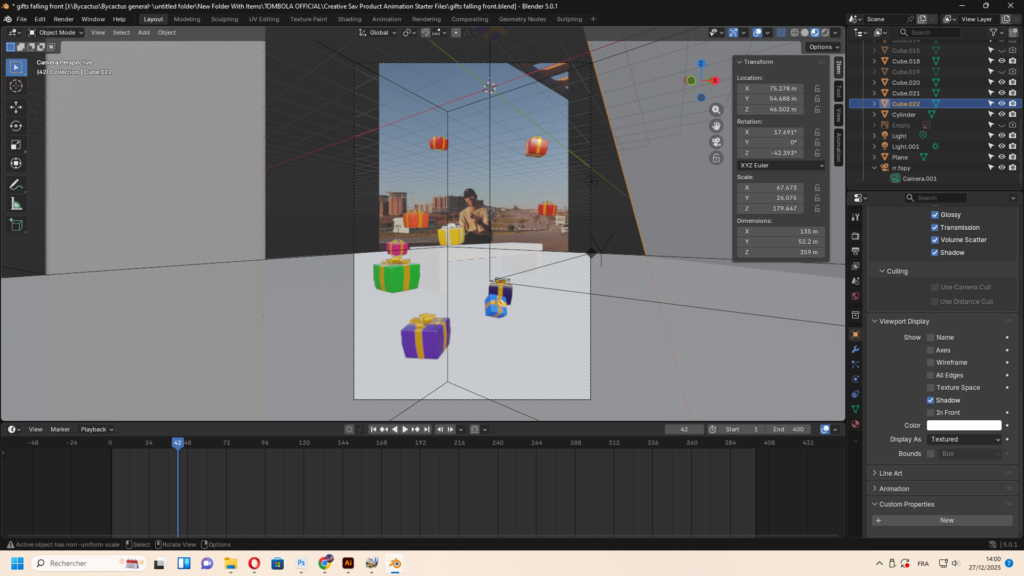This screenshot has width=1024, height=576.
Task: Switch to the Shading workspace tab
Action: (x=349, y=19)
